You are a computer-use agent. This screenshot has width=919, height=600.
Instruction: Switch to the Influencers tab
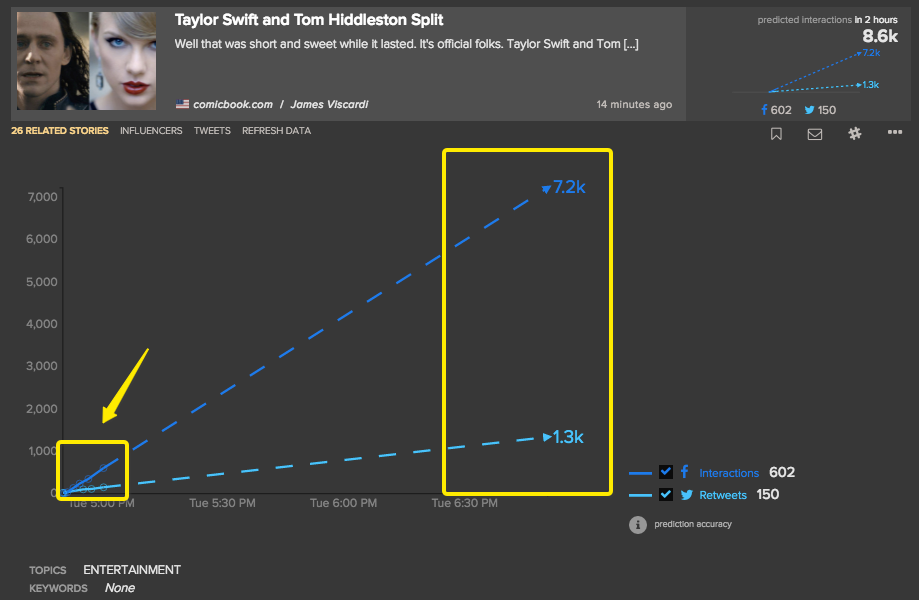point(151,130)
